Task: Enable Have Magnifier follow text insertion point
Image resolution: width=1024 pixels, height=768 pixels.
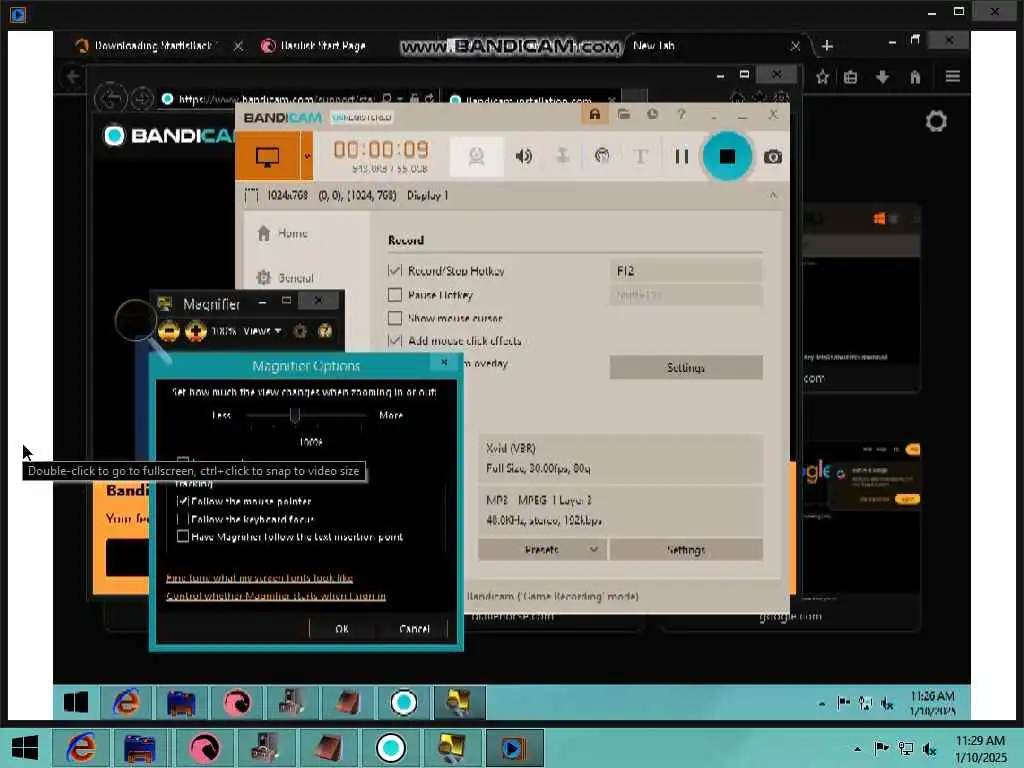Action: pyautogui.click(x=183, y=536)
